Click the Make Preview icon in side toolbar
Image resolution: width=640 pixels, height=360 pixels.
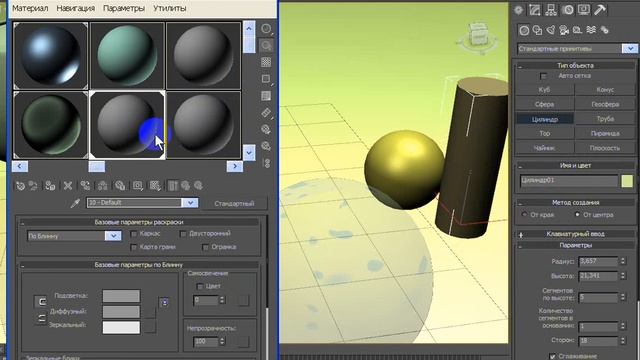(x=266, y=113)
